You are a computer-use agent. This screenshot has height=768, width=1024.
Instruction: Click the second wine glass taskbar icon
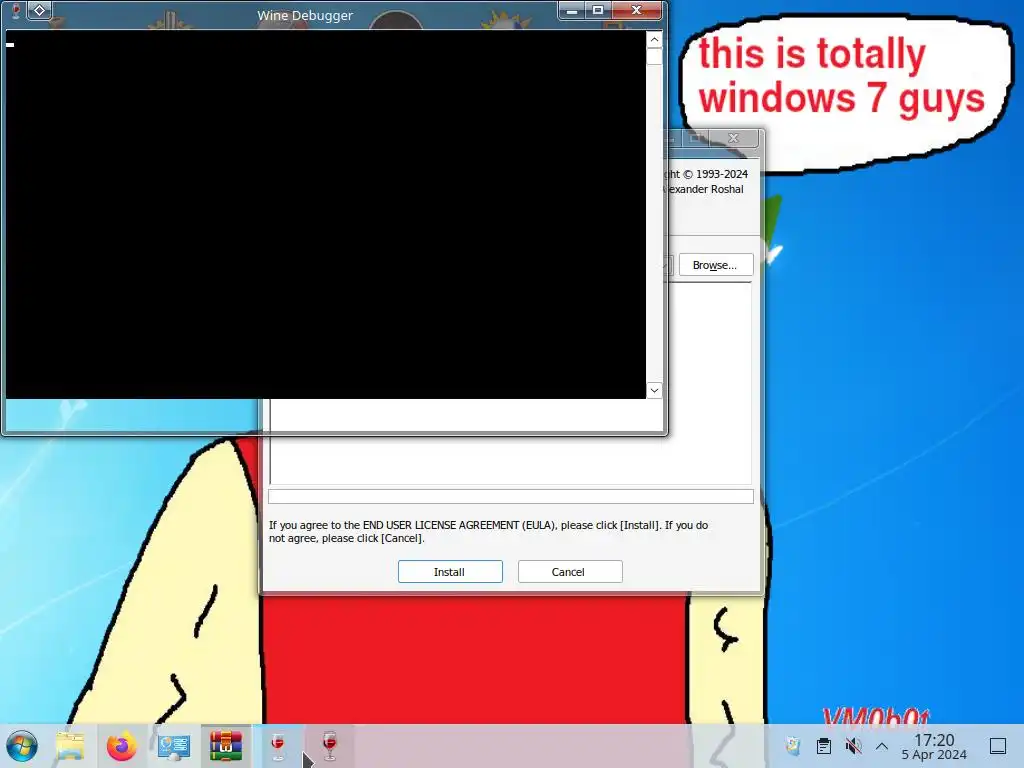coord(330,746)
